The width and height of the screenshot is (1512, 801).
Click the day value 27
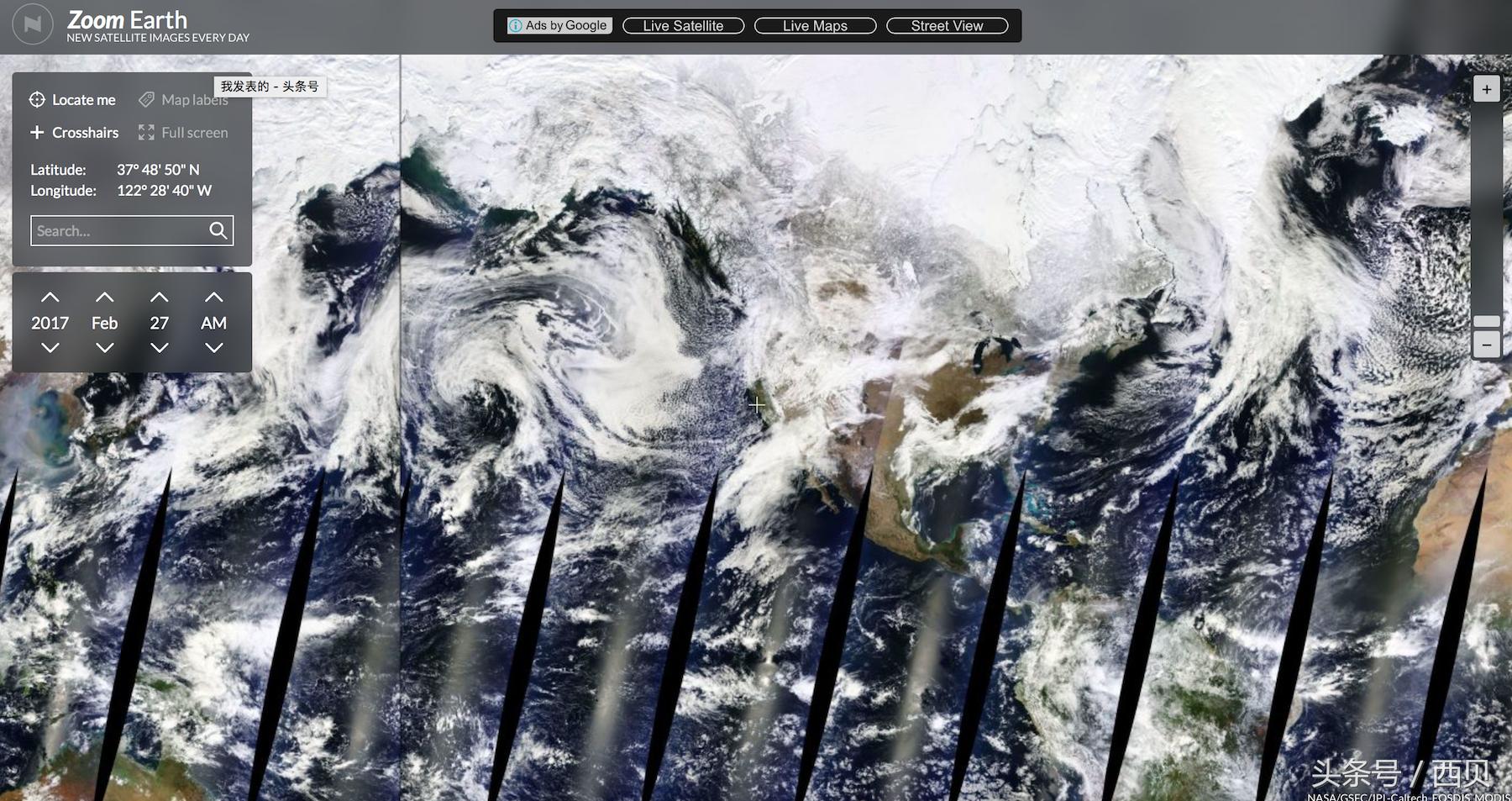click(160, 323)
